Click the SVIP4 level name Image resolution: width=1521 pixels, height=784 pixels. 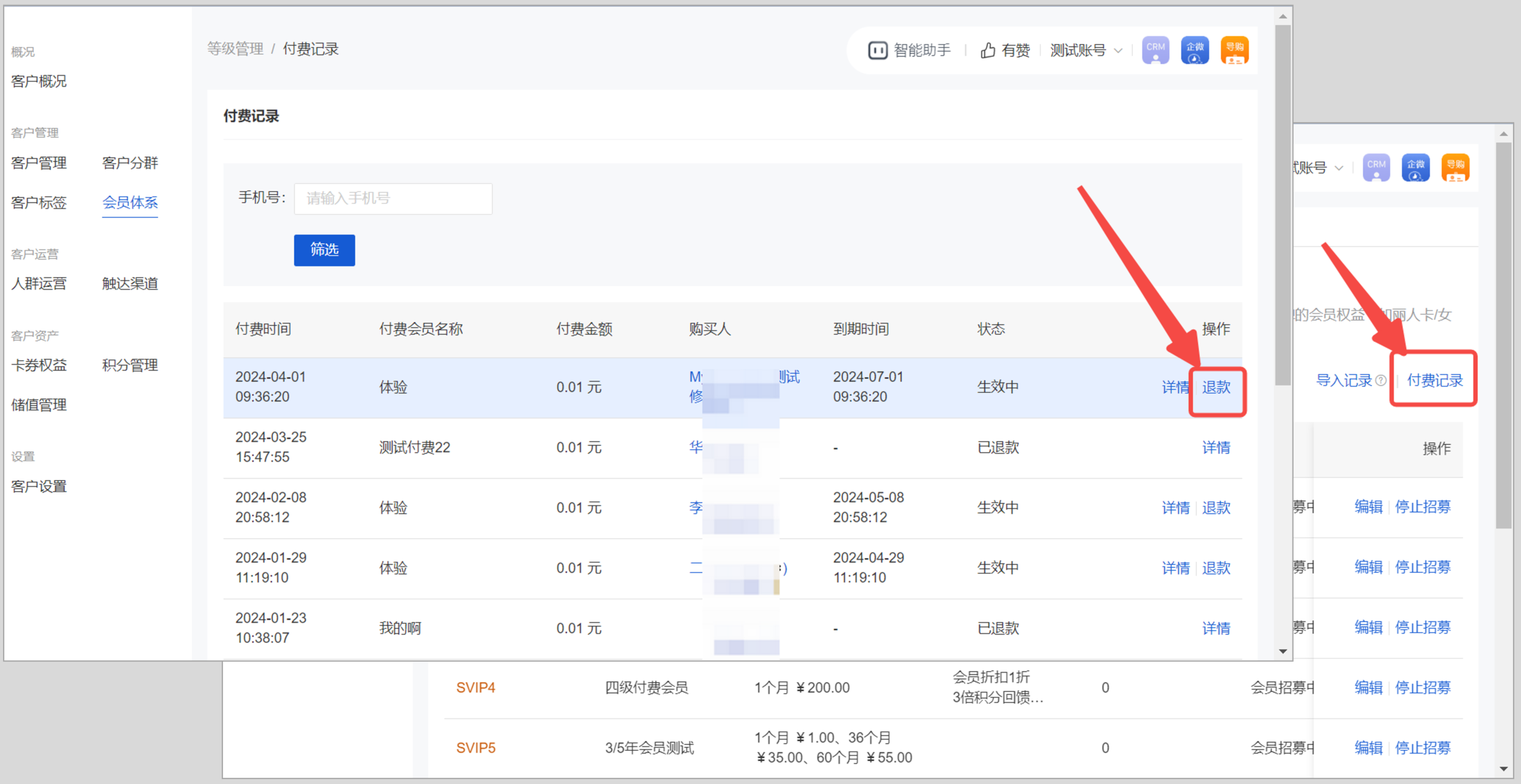476,688
